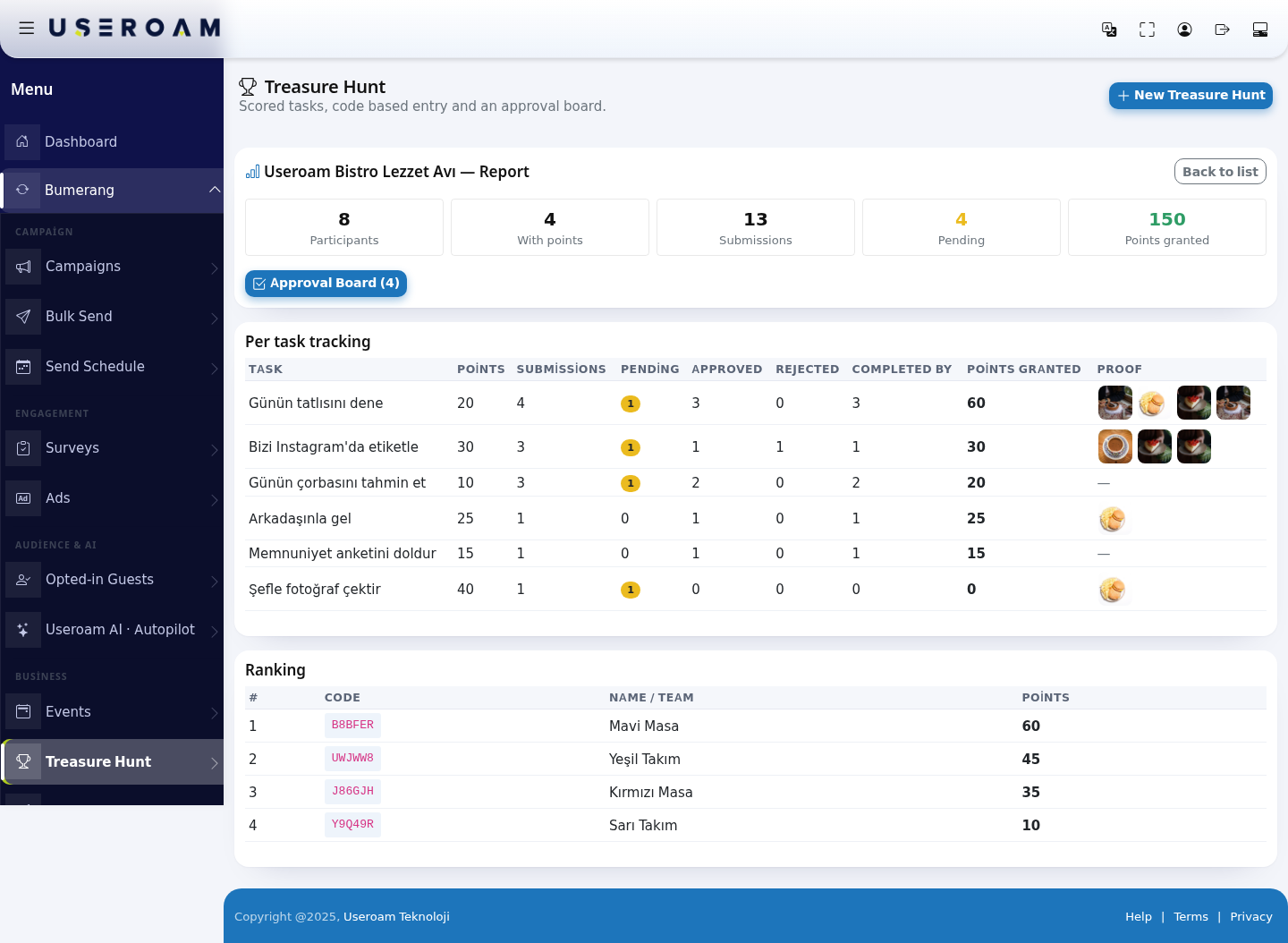
Task: Click the Treasure Hunt trophy sidebar icon
Action: click(x=23, y=762)
